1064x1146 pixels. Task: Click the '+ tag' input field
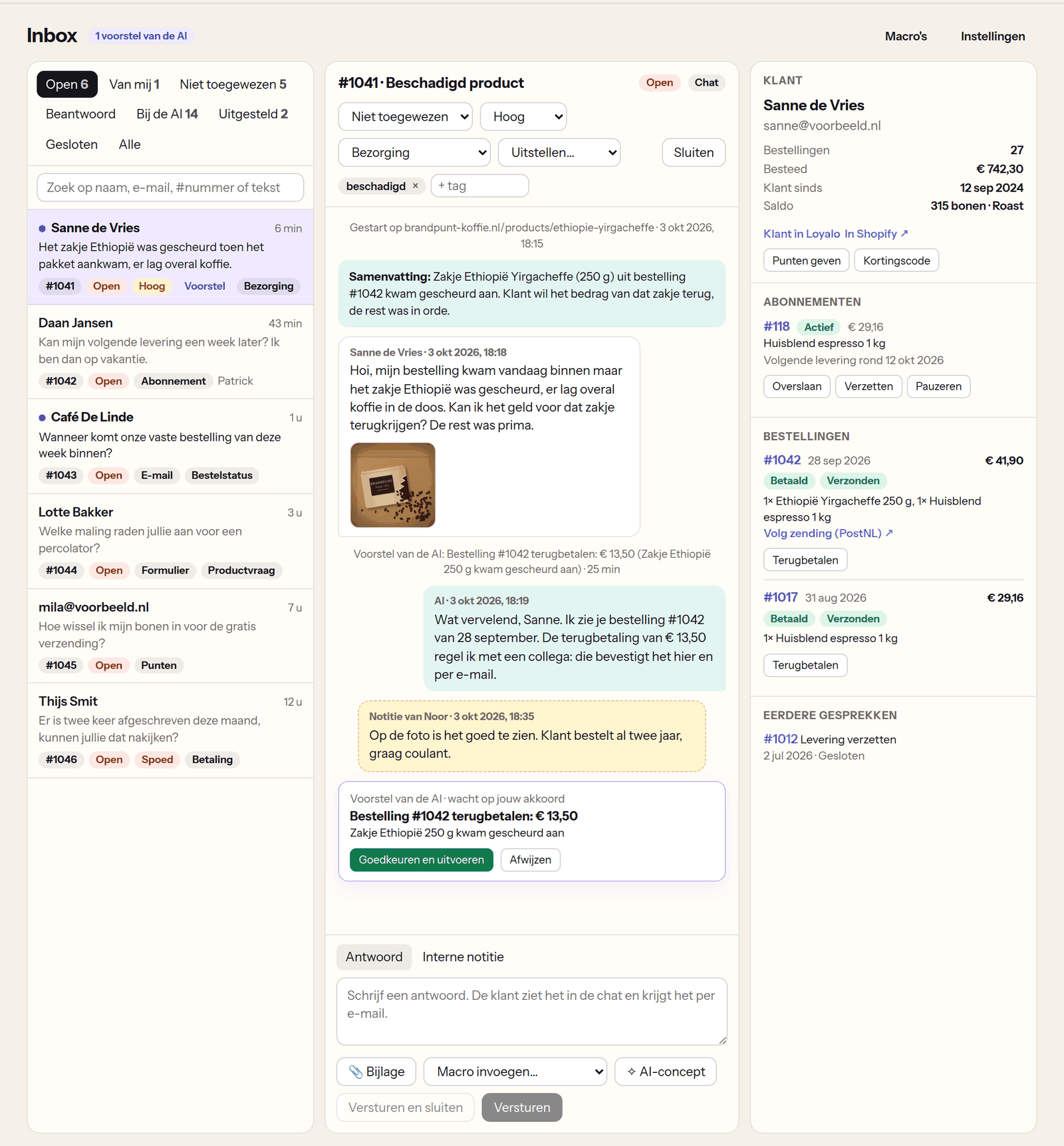(479, 186)
